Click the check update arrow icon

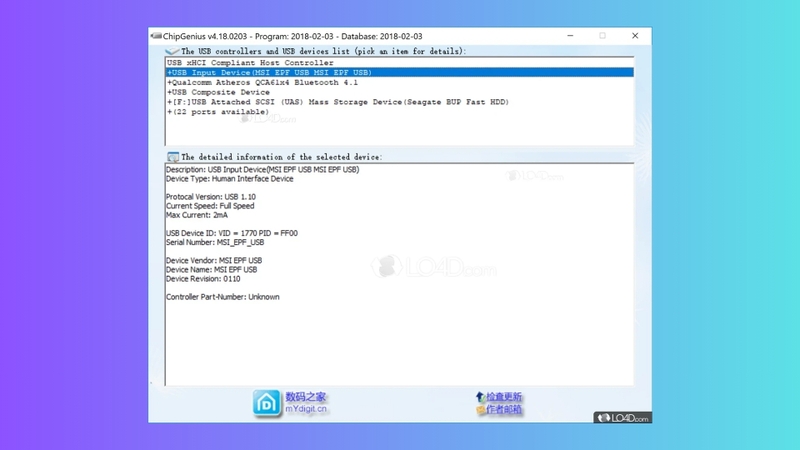[480, 397]
